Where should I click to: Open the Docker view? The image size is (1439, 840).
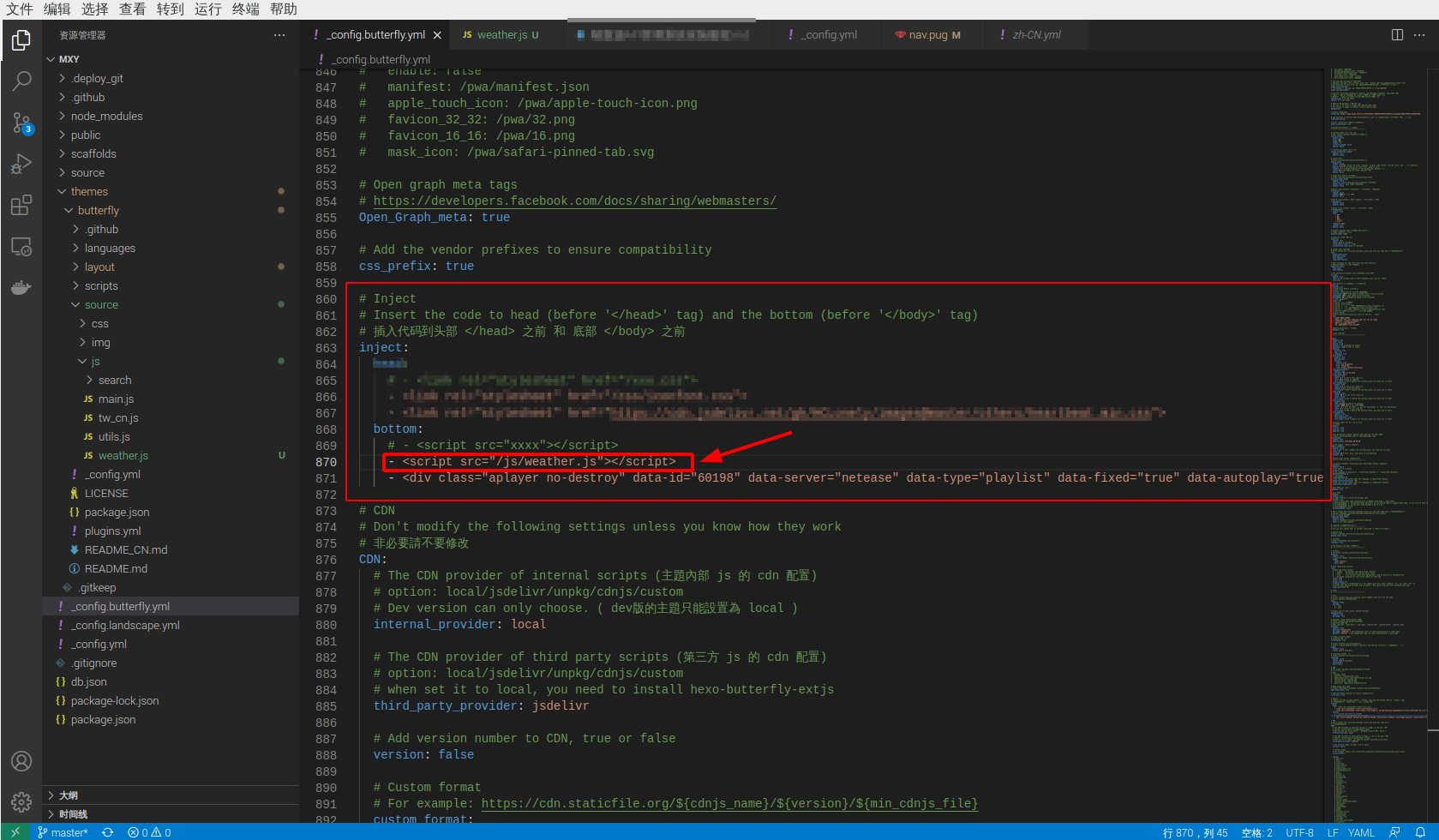tap(21, 287)
